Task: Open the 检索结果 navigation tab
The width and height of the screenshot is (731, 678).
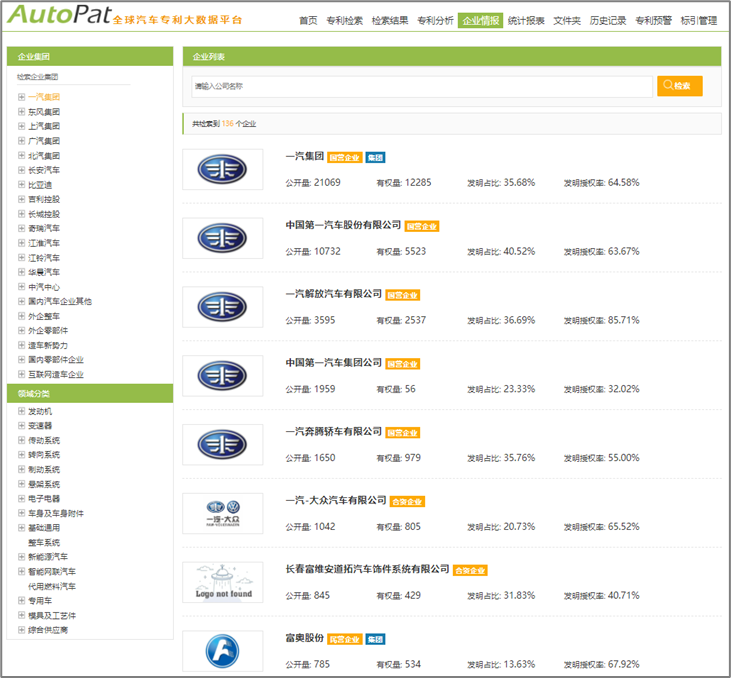Action: click(x=390, y=21)
